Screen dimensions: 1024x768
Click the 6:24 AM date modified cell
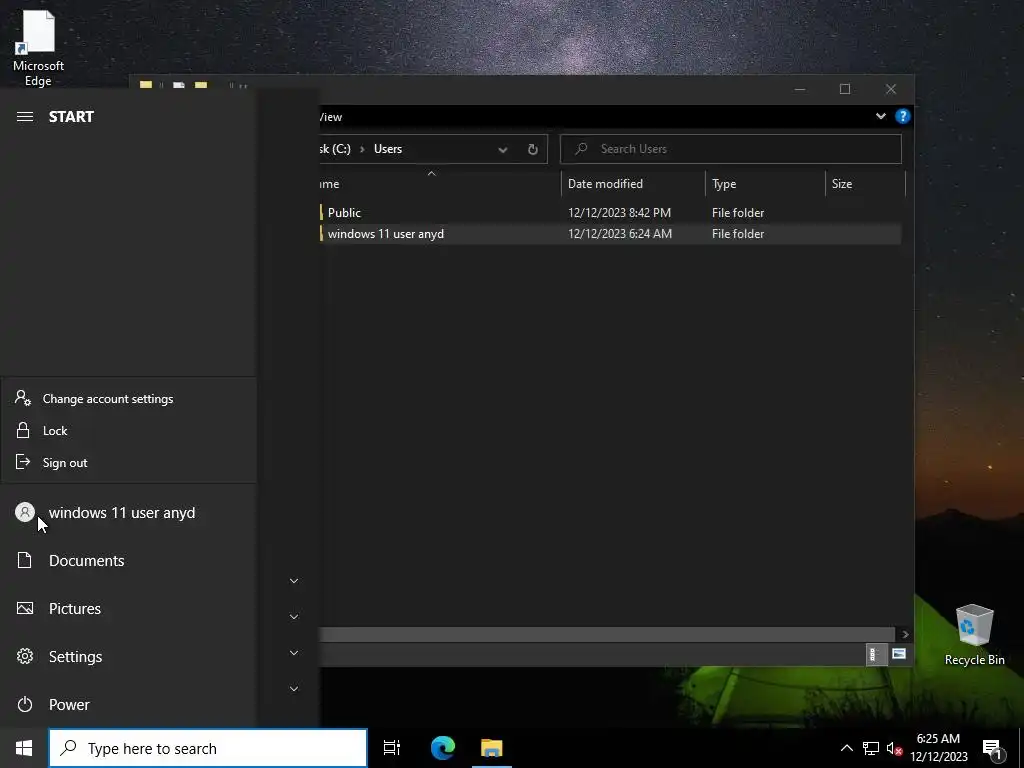click(x=620, y=233)
